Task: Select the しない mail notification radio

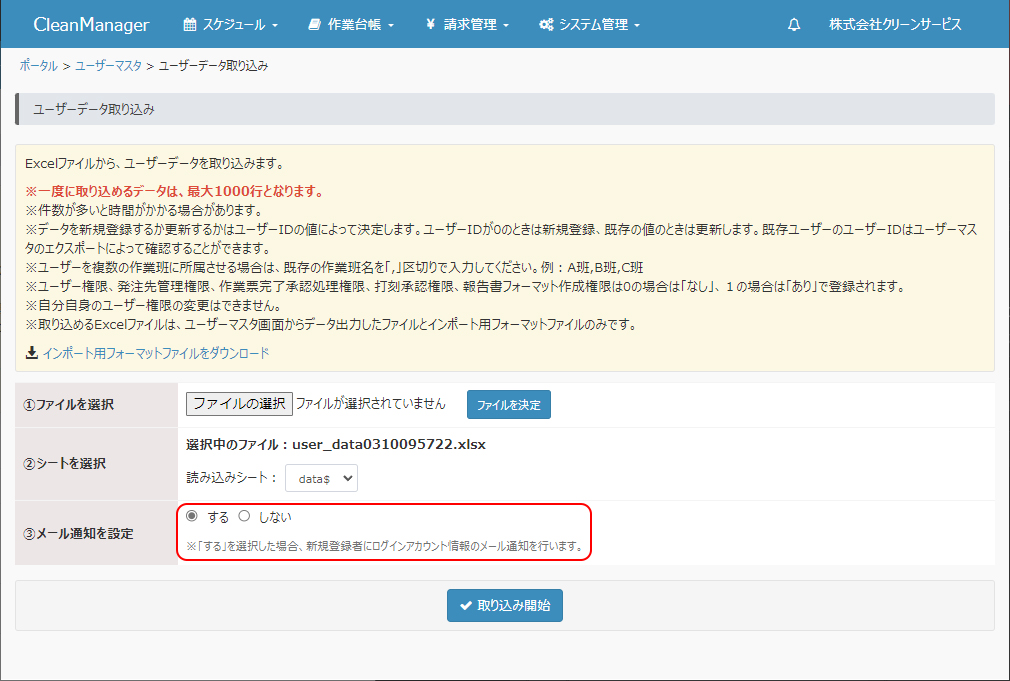Action: coord(244,516)
